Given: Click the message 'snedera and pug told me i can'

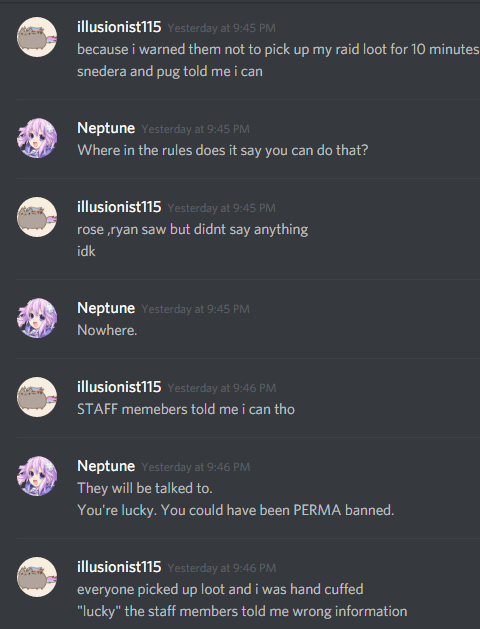Looking at the screenshot, I should tap(170, 71).
